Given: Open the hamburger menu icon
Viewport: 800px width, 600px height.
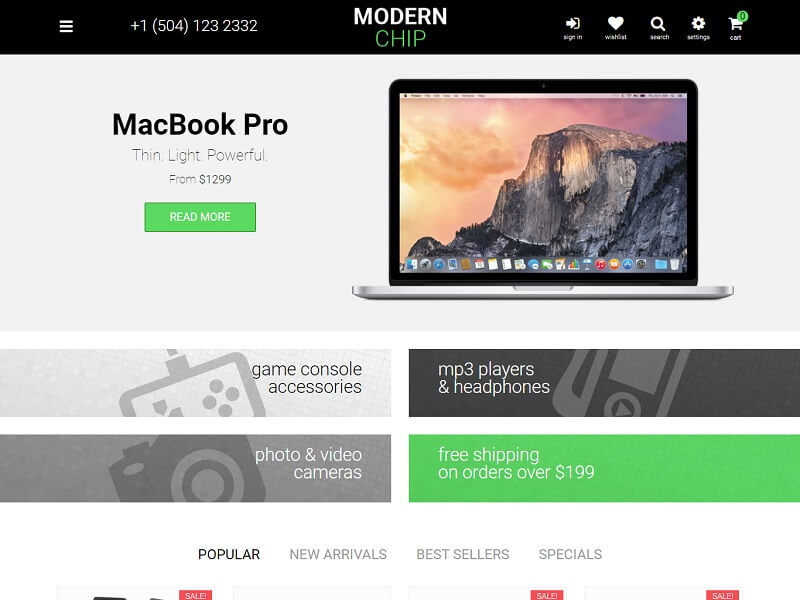Looking at the screenshot, I should (x=66, y=26).
